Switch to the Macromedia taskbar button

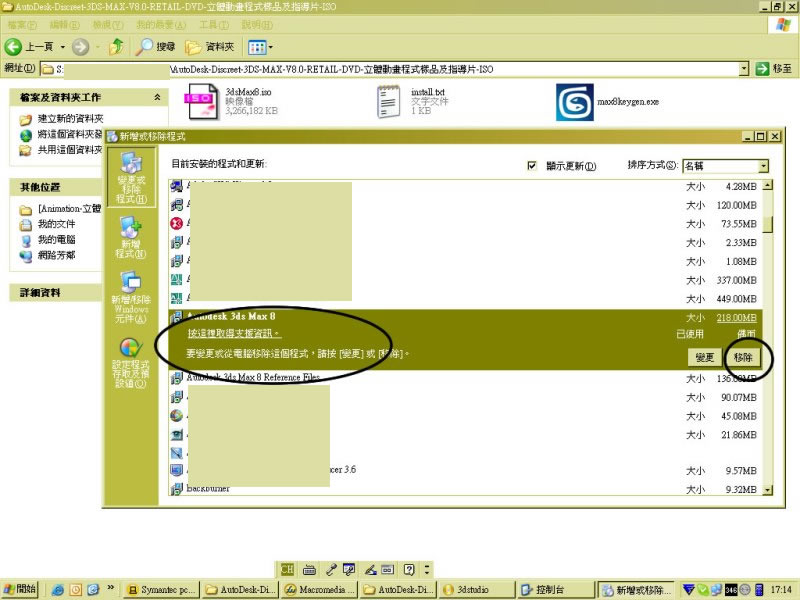pos(320,590)
